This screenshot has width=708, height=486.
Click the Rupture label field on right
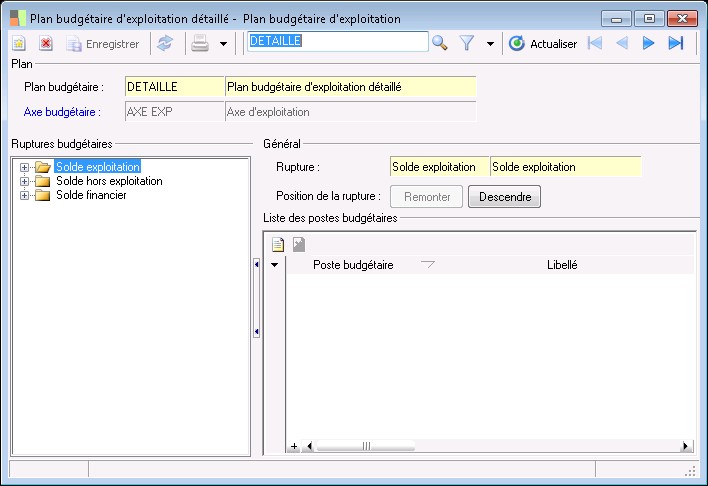coord(566,167)
